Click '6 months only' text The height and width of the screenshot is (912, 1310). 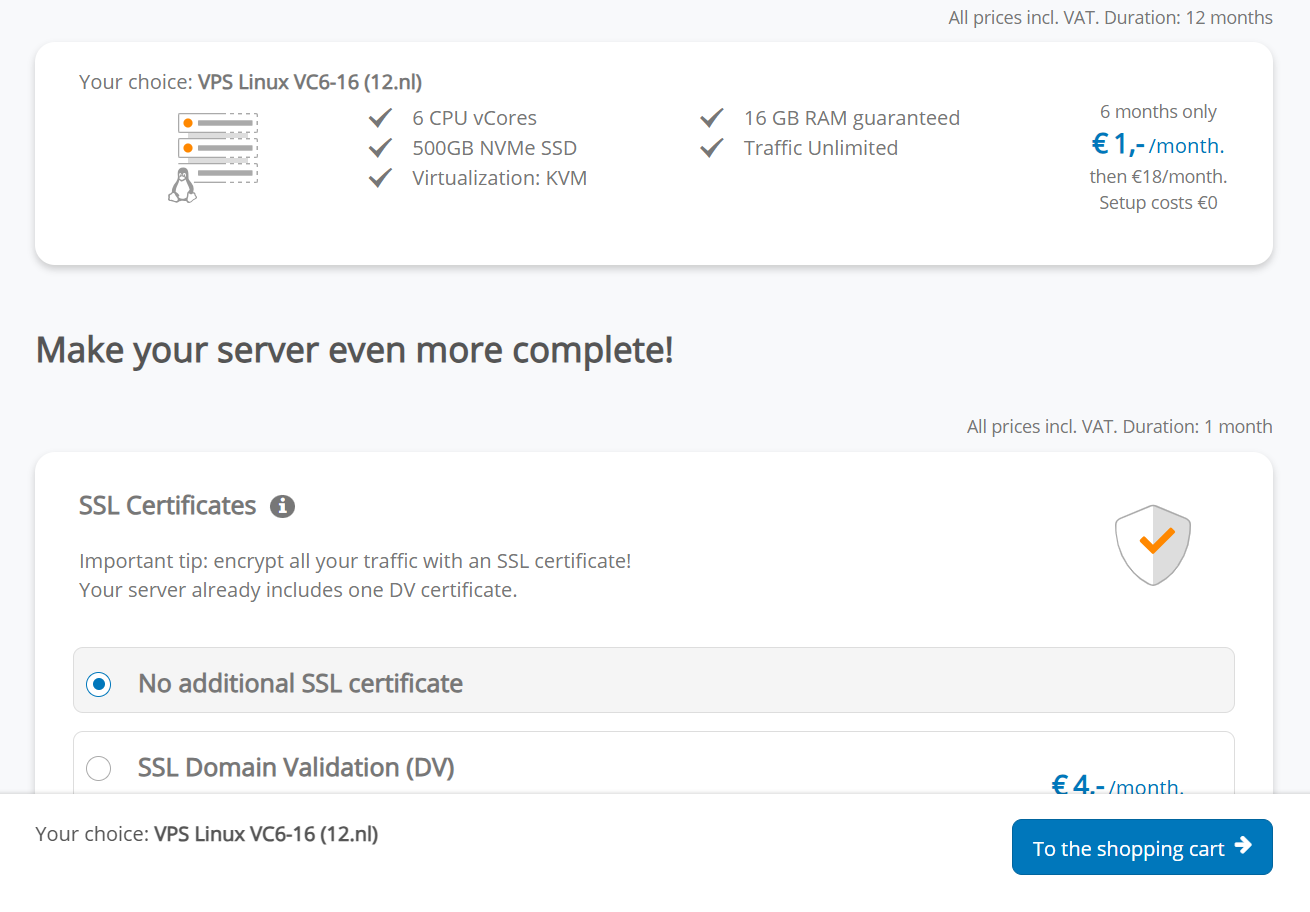tap(1158, 112)
